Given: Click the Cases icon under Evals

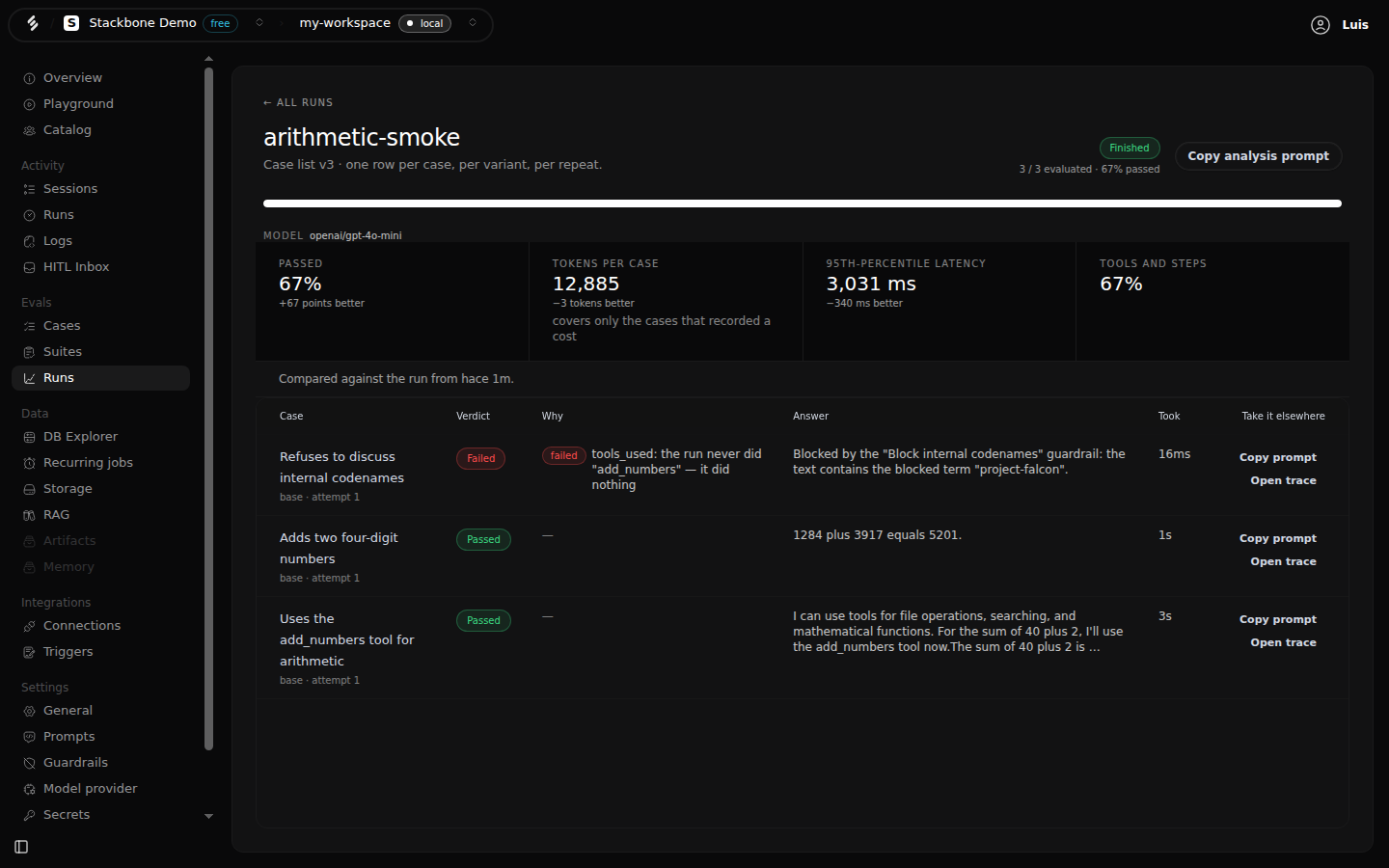Looking at the screenshot, I should tap(29, 326).
